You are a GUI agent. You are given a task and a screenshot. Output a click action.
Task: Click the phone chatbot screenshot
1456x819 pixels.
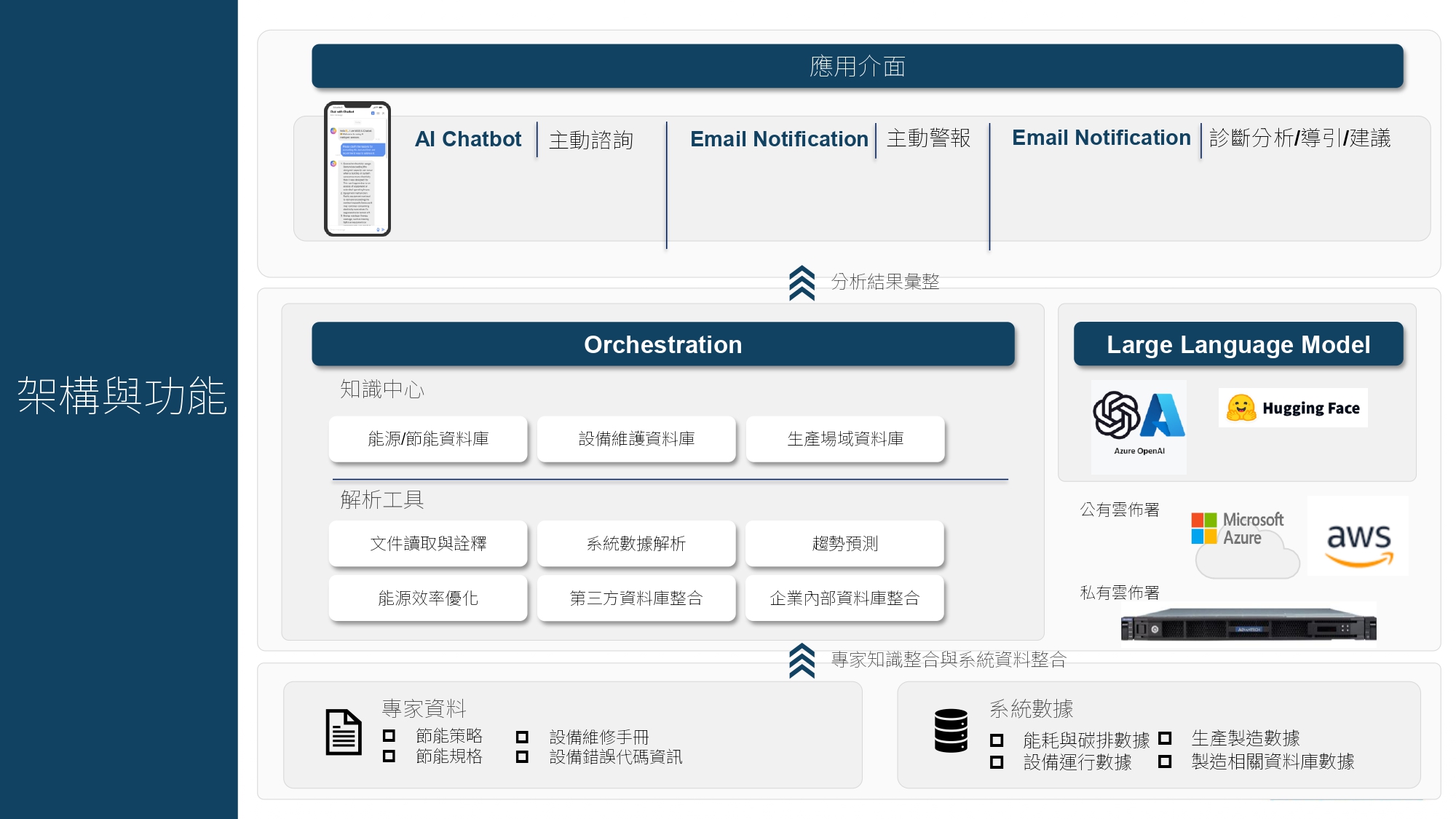(357, 169)
